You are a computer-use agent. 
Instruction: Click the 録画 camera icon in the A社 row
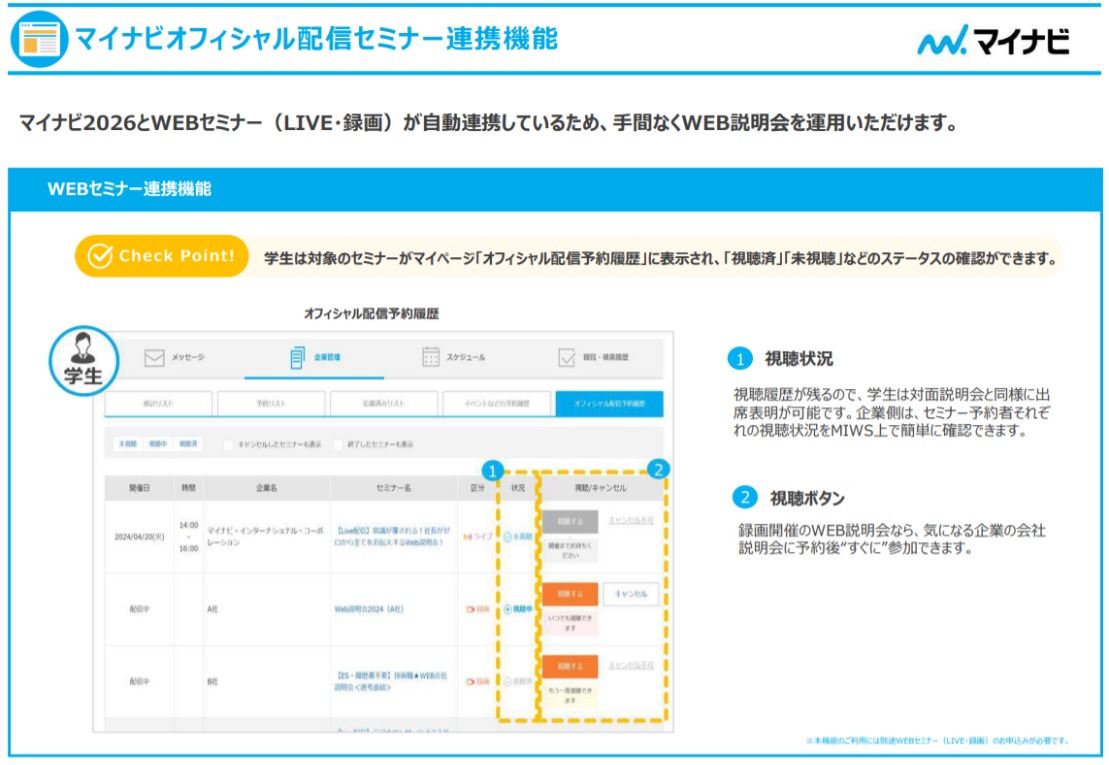pos(470,609)
